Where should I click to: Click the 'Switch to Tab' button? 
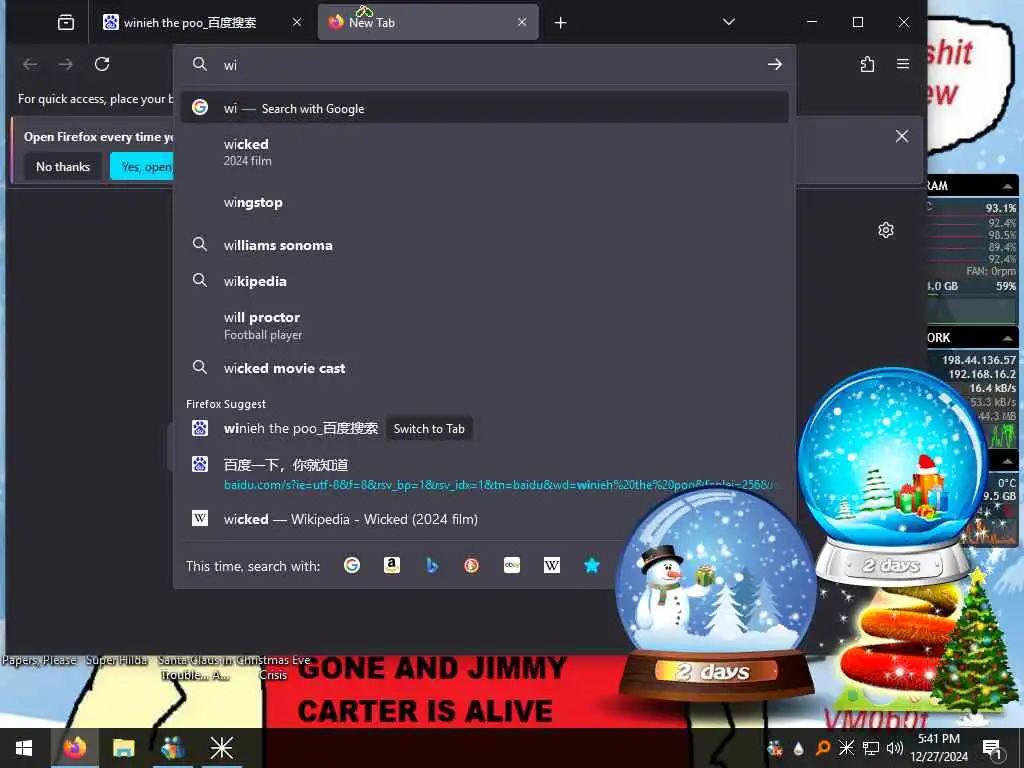429,429
